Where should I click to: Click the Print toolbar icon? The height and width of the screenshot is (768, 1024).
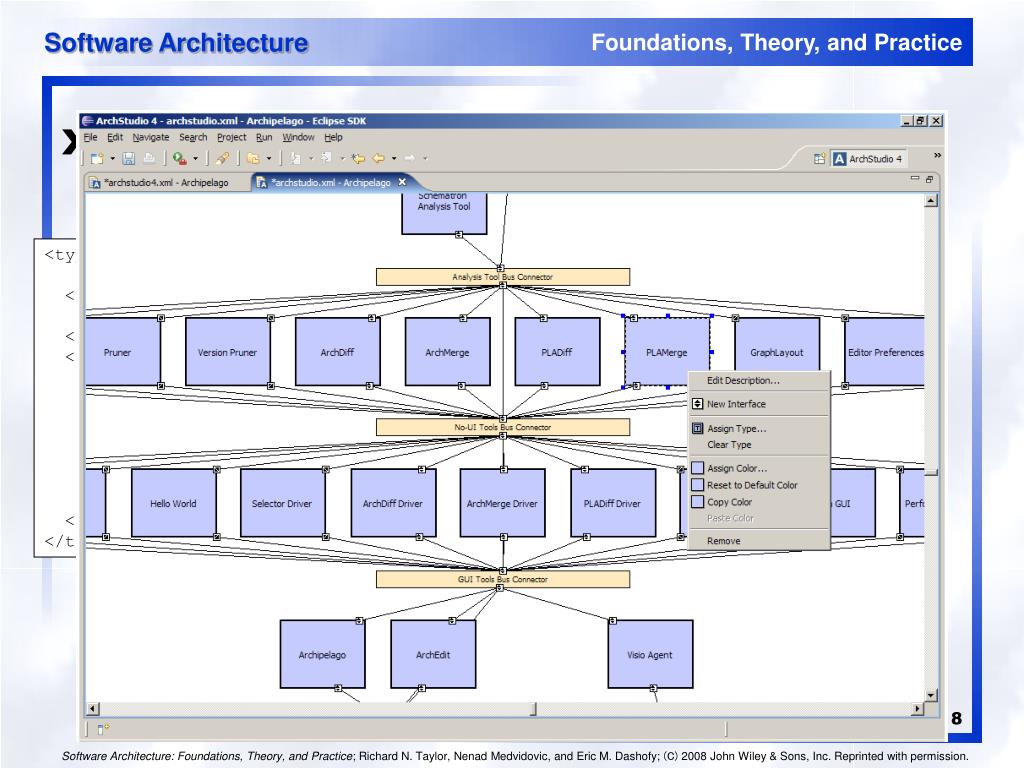click(x=149, y=158)
